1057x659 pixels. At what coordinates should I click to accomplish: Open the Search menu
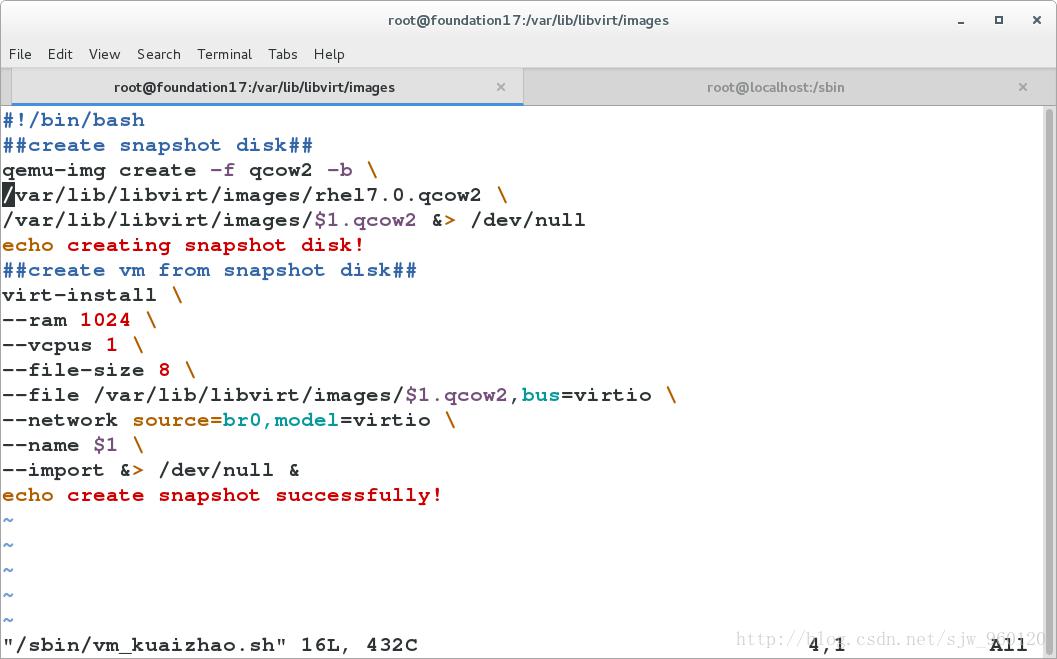158,54
